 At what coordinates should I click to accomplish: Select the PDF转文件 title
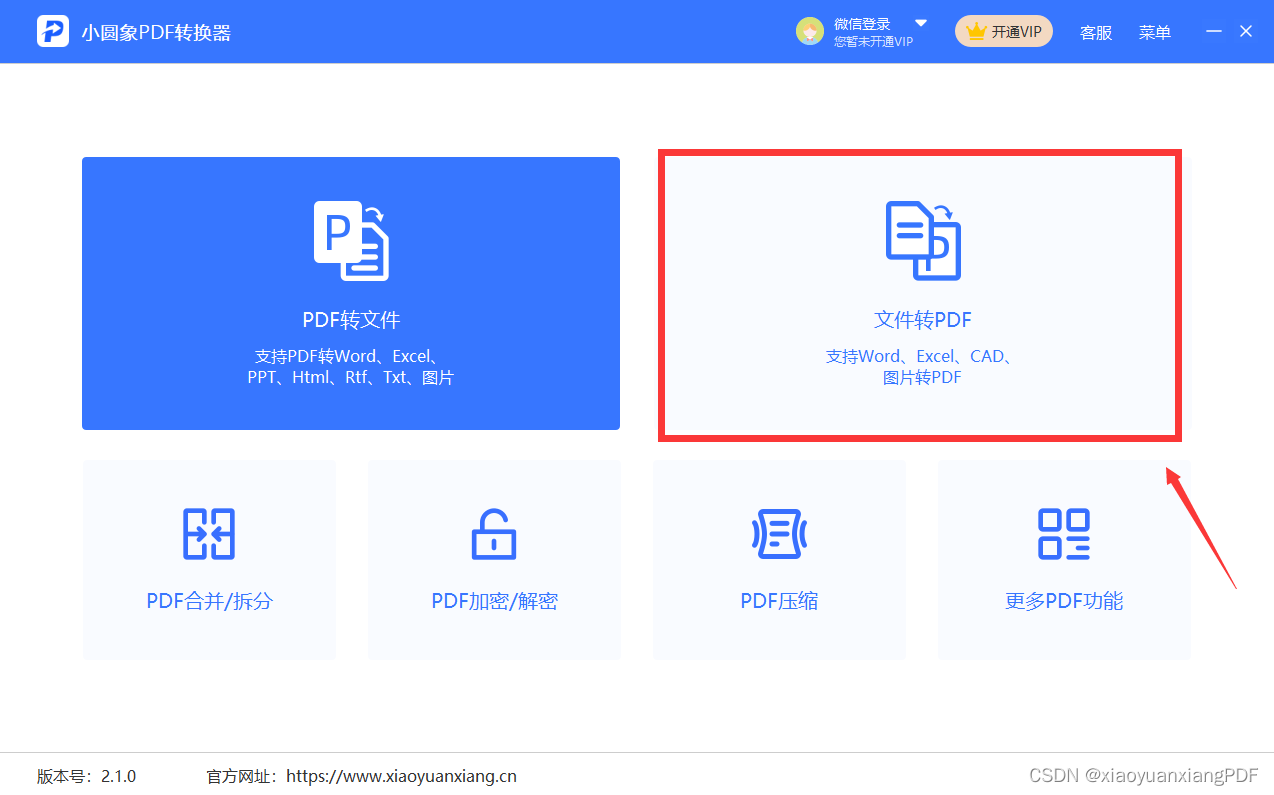pyautogui.click(x=351, y=320)
